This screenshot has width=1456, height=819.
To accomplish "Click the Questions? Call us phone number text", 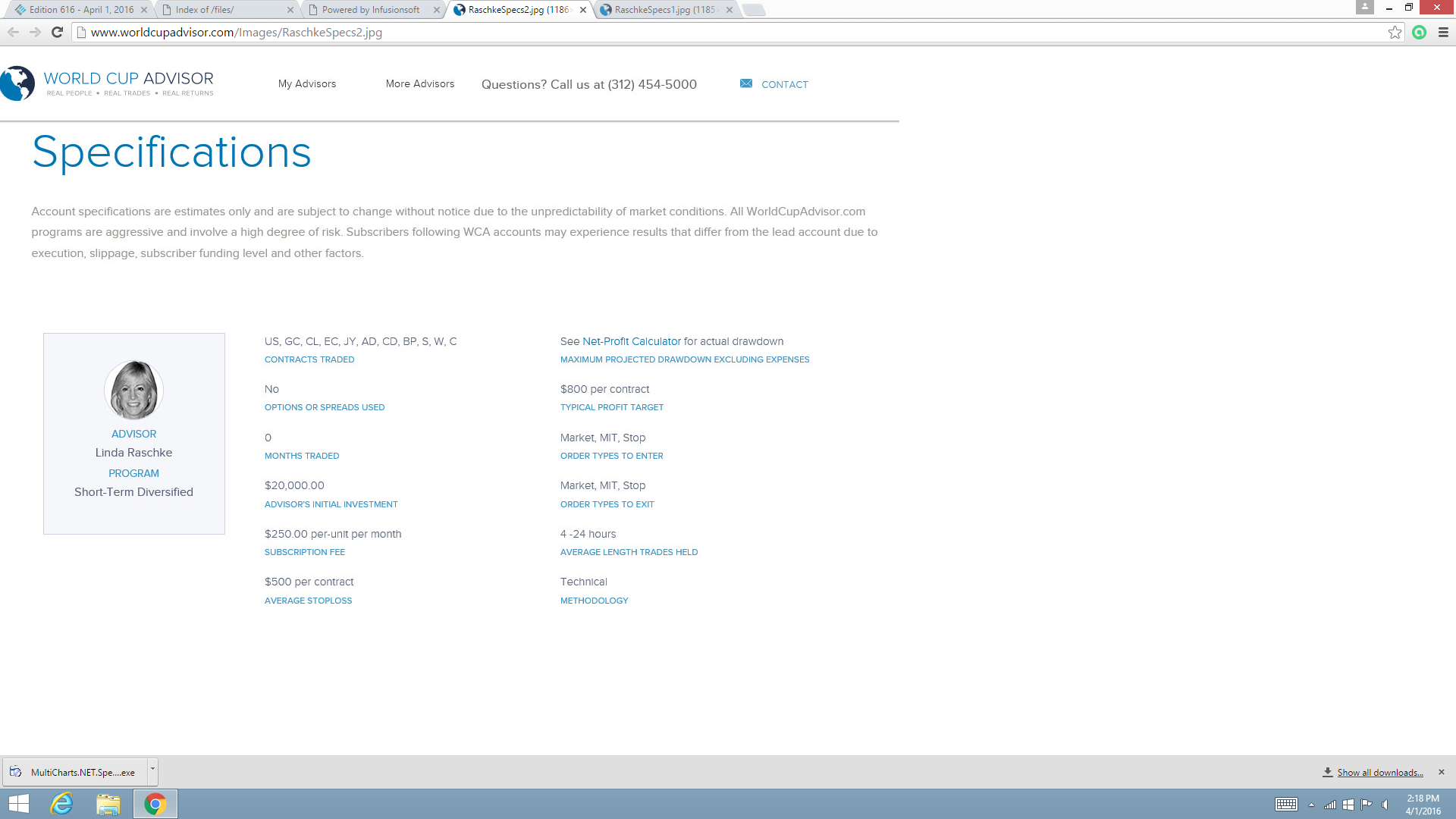I will point(589,84).
